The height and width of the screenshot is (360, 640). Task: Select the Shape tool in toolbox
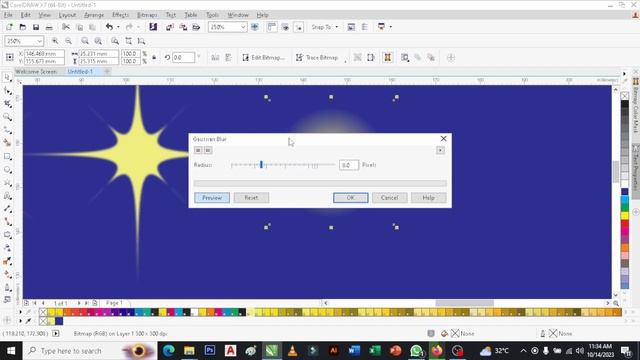tap(7, 91)
